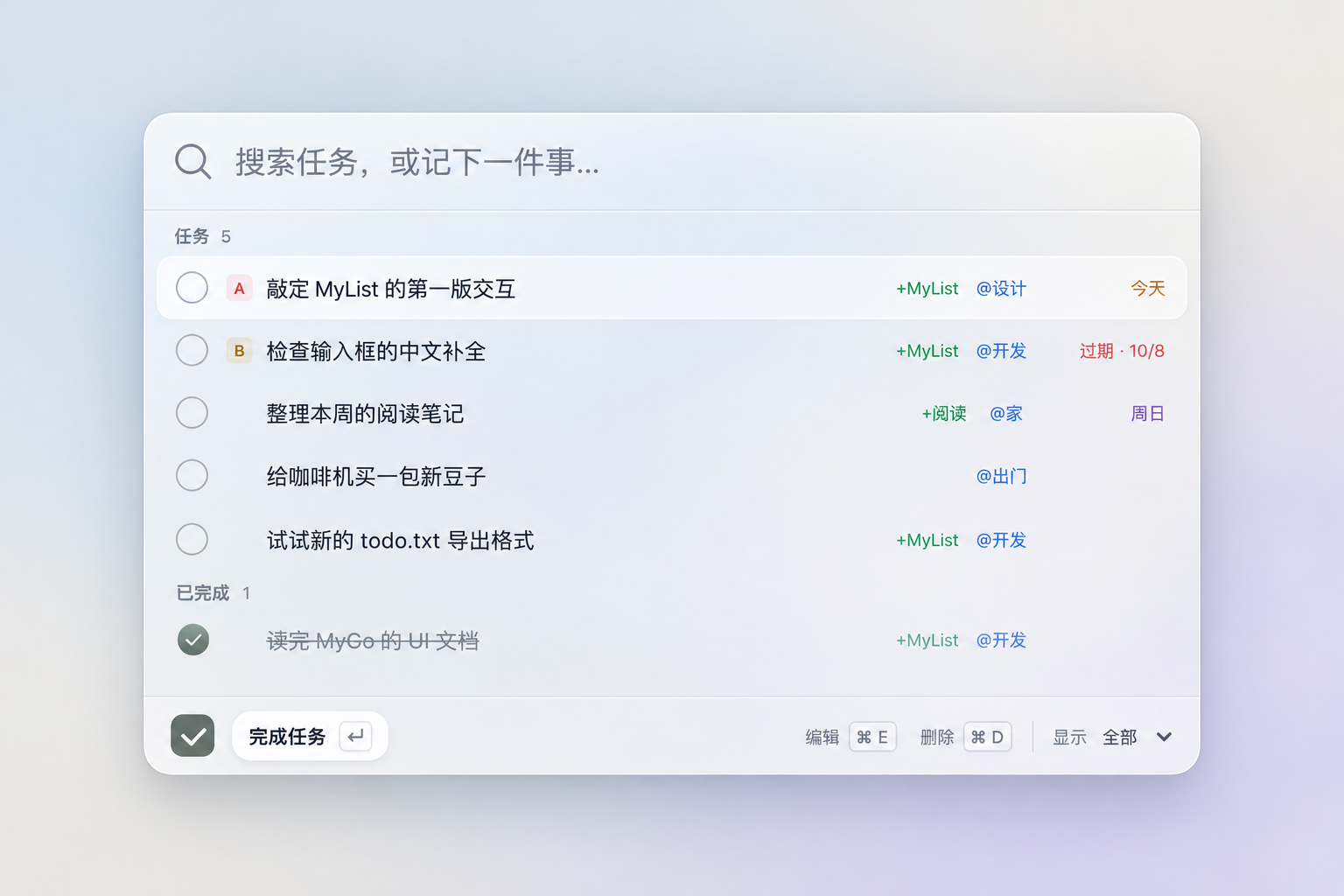Click the @家 context tag
Viewport: 1344px width, 896px height.
[x=1006, y=414]
